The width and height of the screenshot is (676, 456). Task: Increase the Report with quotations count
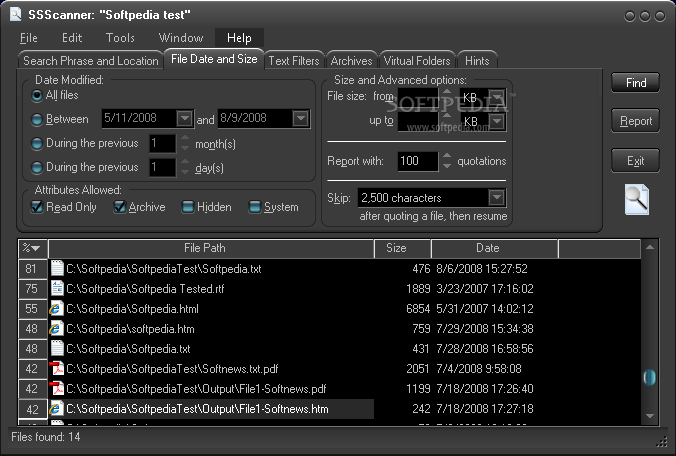447,156
